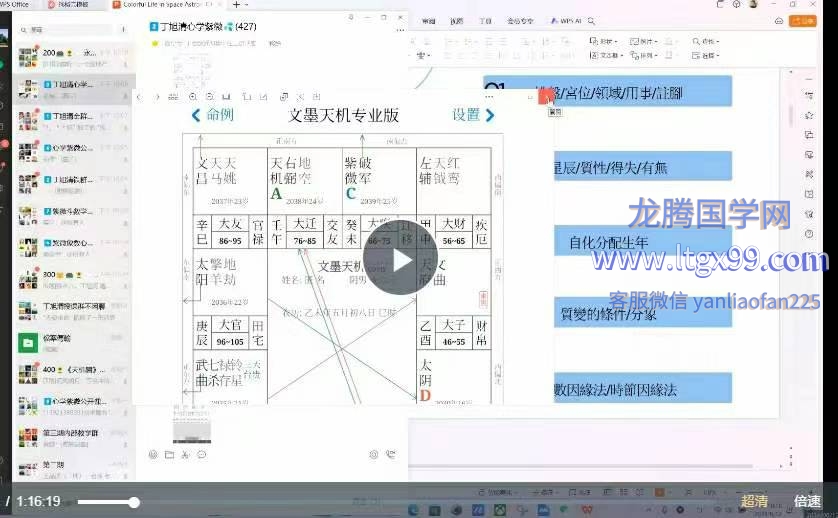Open the chat three-dot more menu

[400, 30]
